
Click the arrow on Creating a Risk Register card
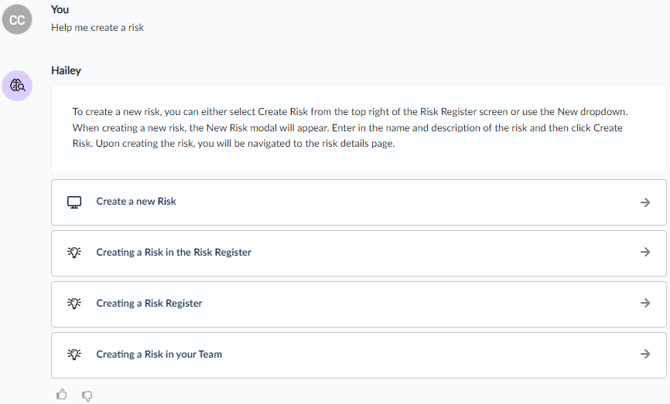click(645, 304)
